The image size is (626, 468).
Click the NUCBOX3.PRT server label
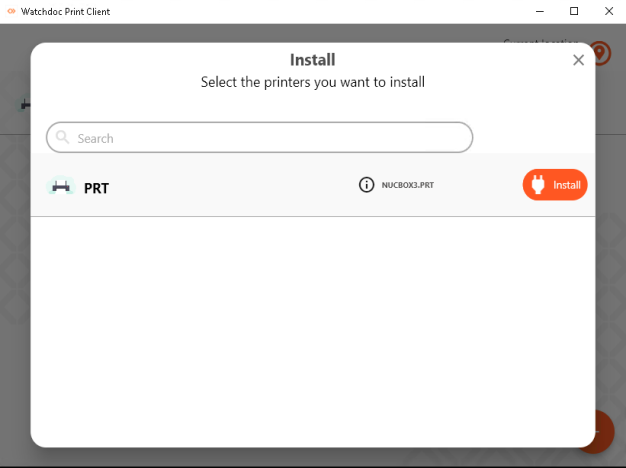point(408,185)
